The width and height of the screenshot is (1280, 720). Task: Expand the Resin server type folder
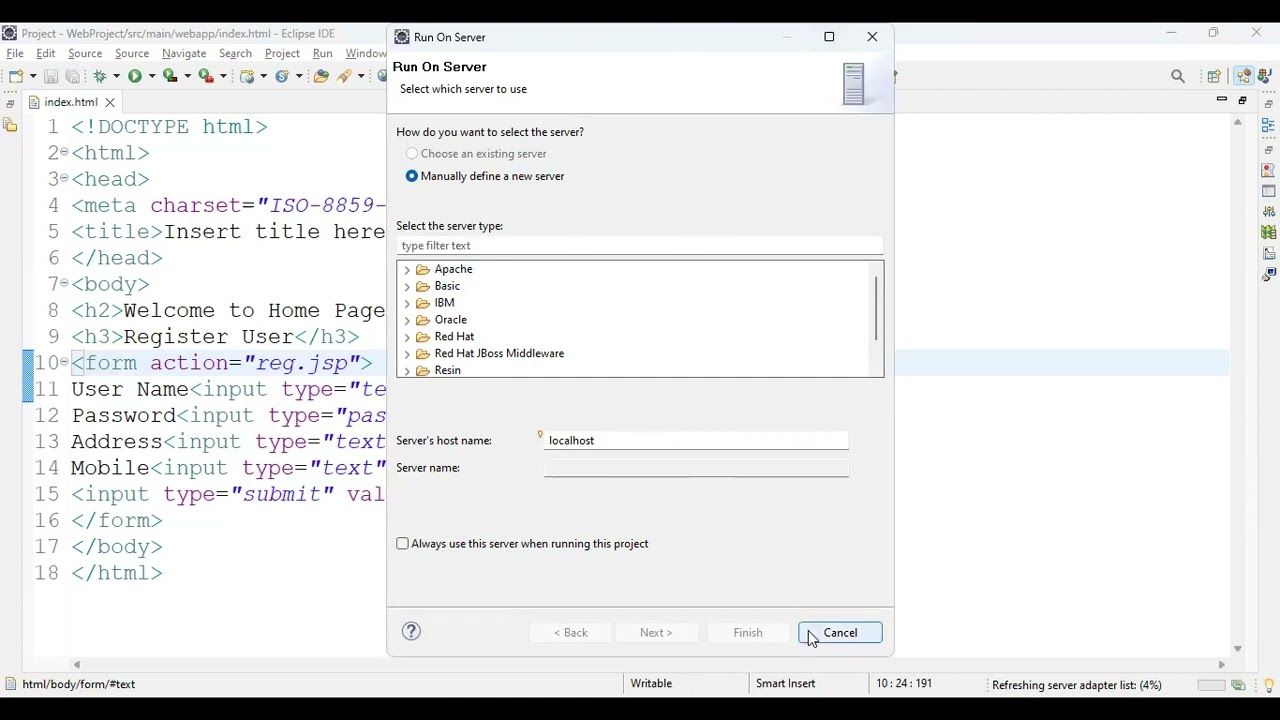tap(406, 371)
